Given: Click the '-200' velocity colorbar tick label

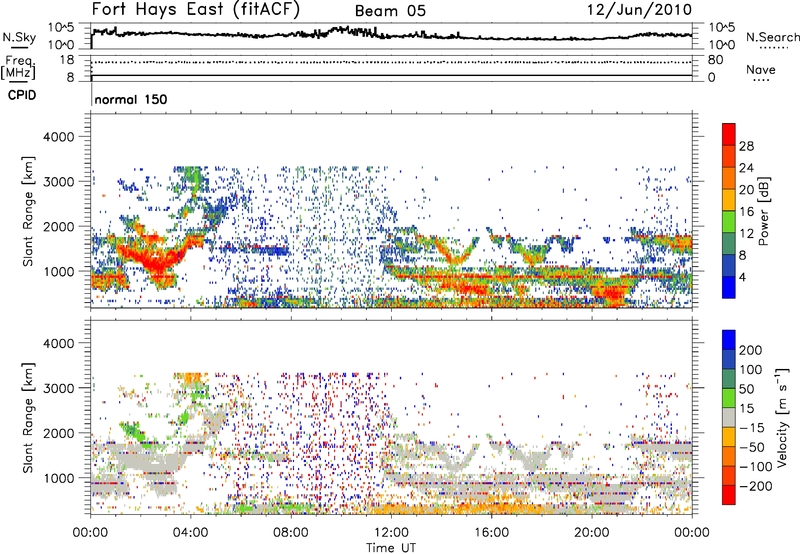Looking at the screenshot, I should tap(754, 486).
